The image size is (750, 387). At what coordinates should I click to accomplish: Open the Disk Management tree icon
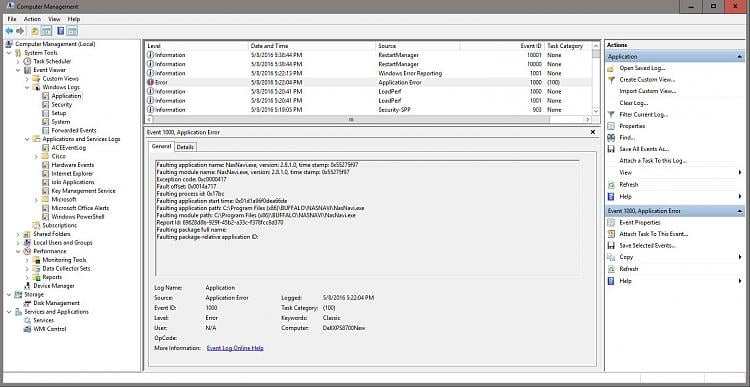[x=27, y=303]
